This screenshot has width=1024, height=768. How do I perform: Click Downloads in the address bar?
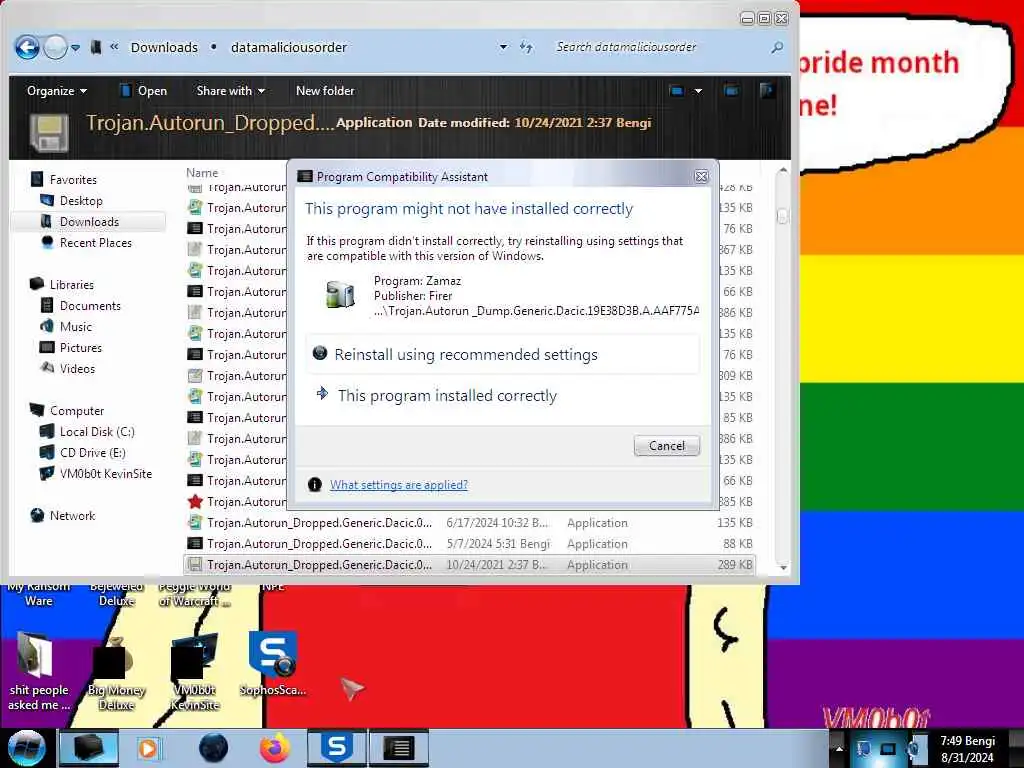pos(164,48)
